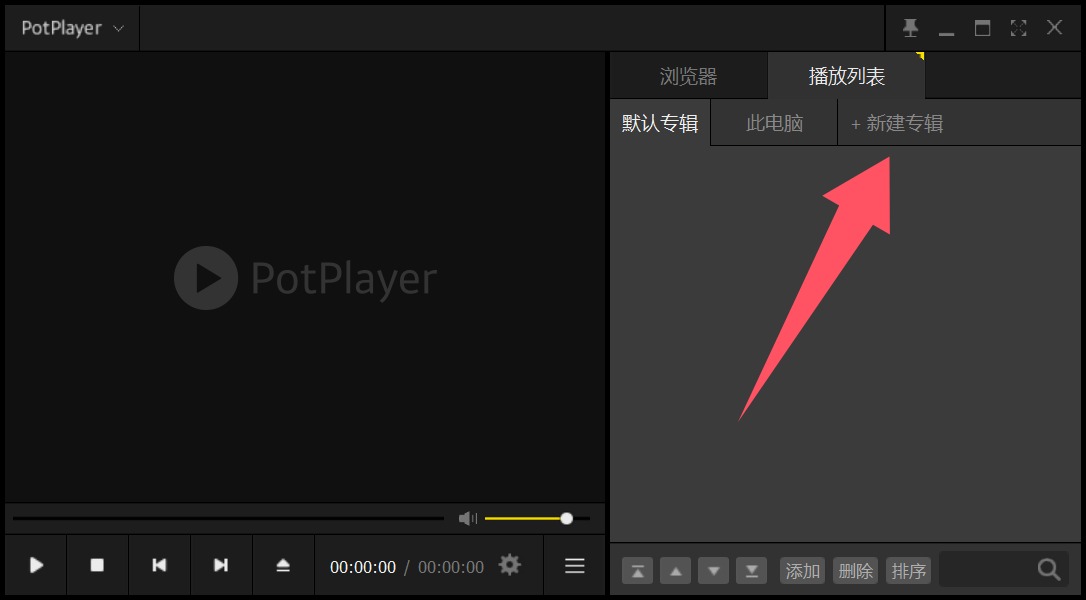Open the 此电脑 album tab
Viewport: 1086px width, 600px height.
pos(774,123)
